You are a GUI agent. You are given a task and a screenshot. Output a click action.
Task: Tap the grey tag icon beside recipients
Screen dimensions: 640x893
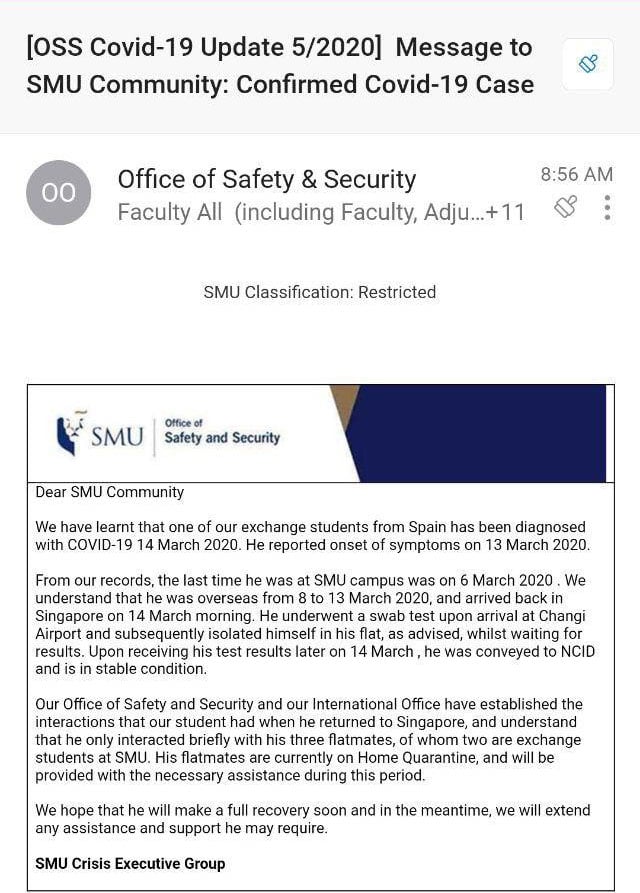click(x=566, y=208)
